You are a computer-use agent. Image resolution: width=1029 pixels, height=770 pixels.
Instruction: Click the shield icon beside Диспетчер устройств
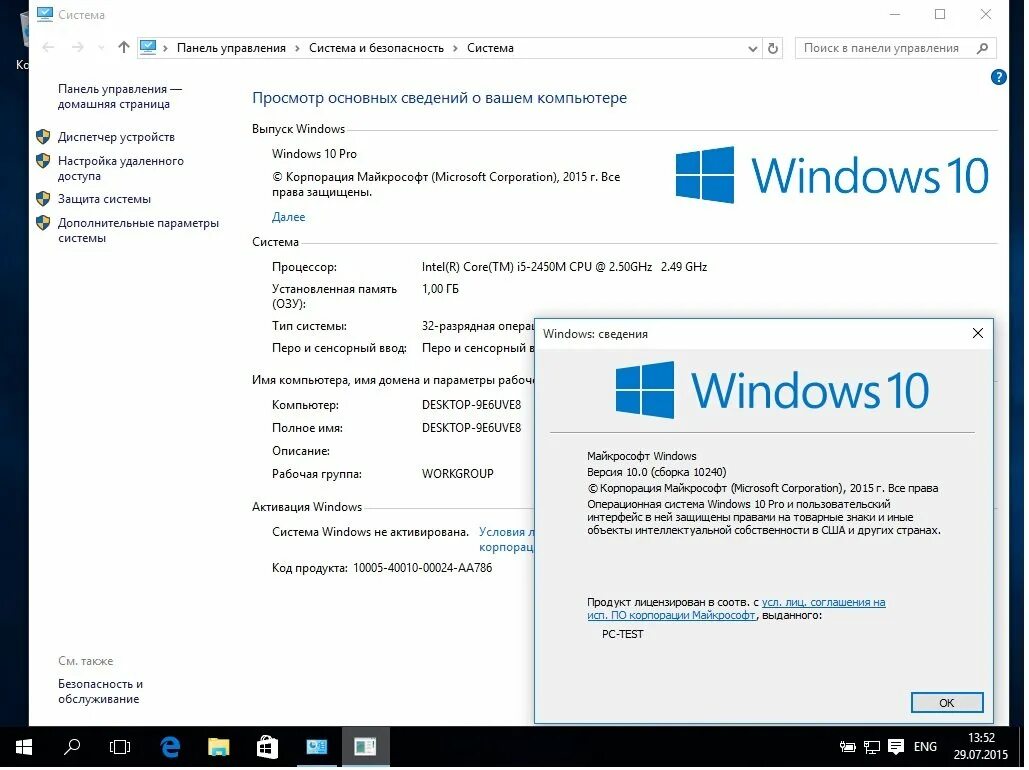click(43, 137)
